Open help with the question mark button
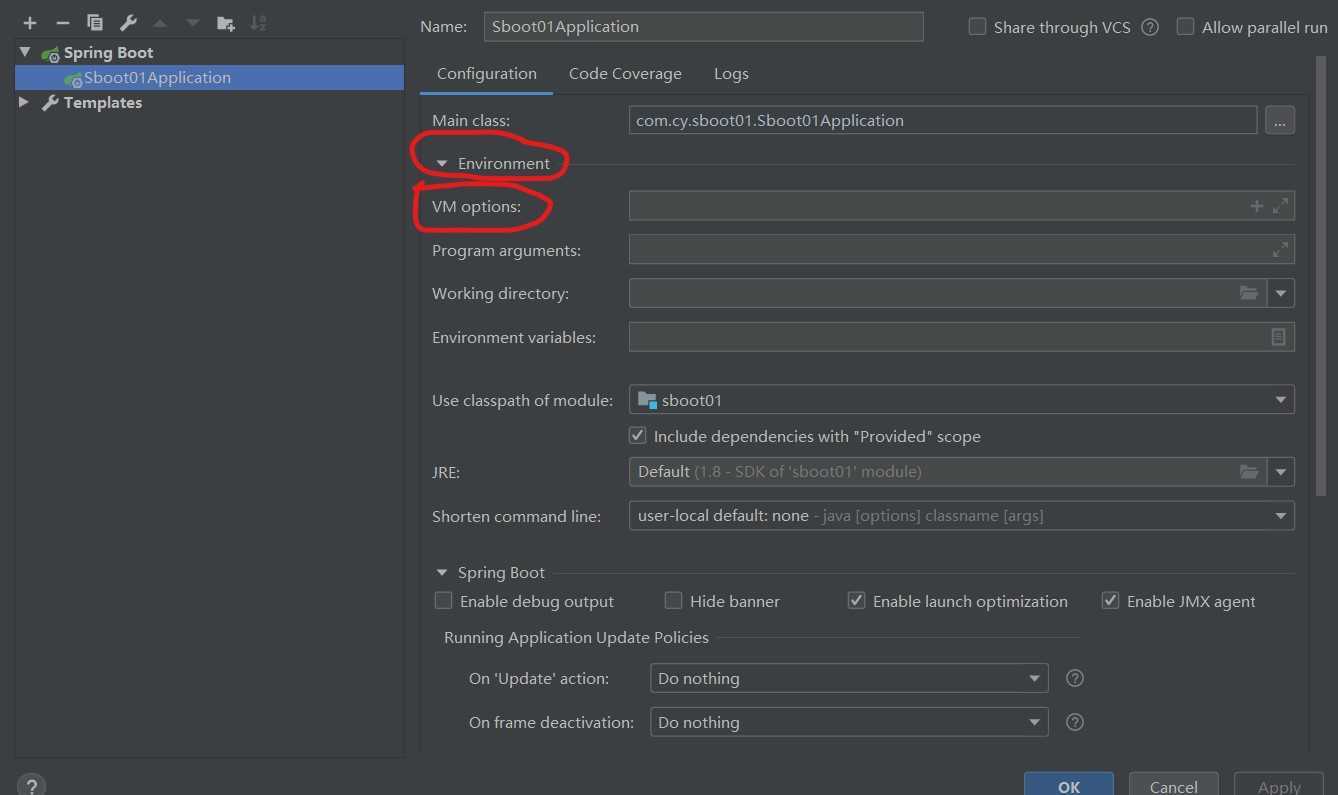Image resolution: width=1338 pixels, height=795 pixels. (31, 785)
